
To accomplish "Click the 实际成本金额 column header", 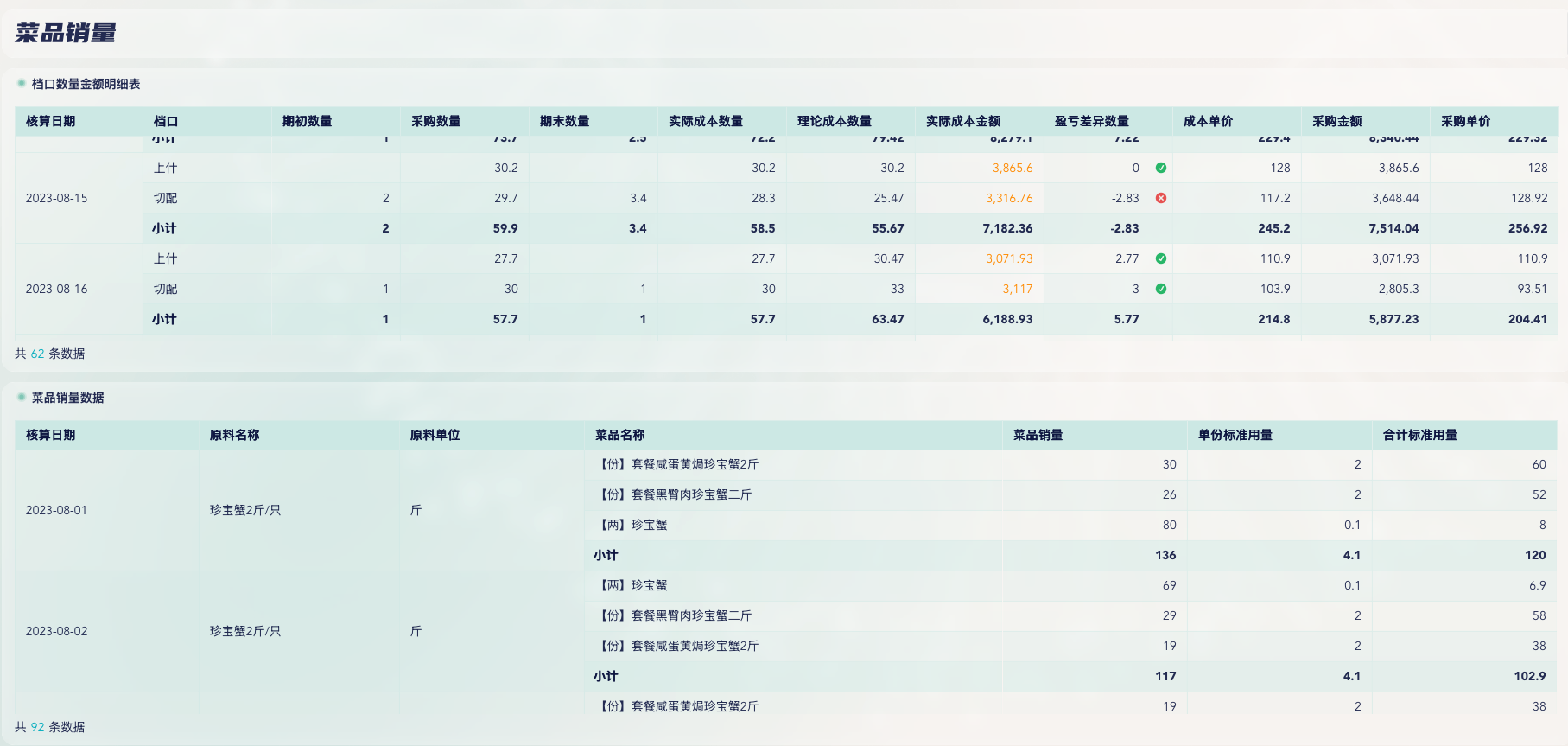I will click(962, 121).
